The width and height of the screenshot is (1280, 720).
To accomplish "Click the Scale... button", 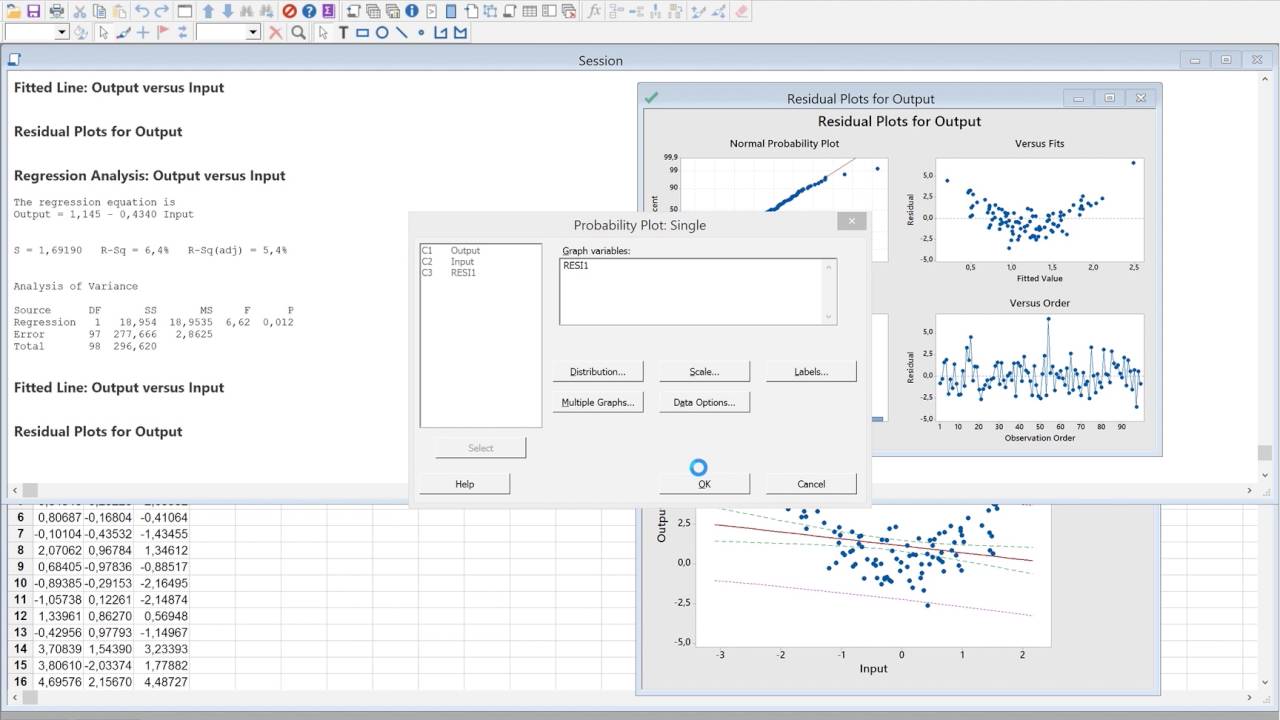I will 704,372.
